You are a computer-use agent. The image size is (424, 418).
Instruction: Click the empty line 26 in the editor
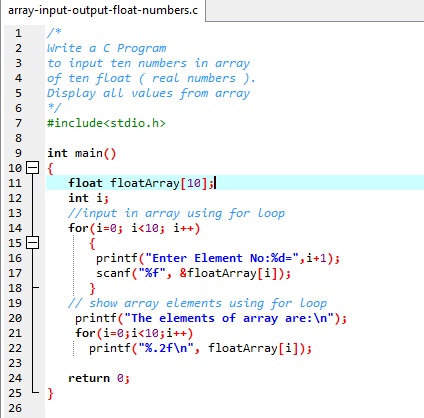(x=233, y=408)
